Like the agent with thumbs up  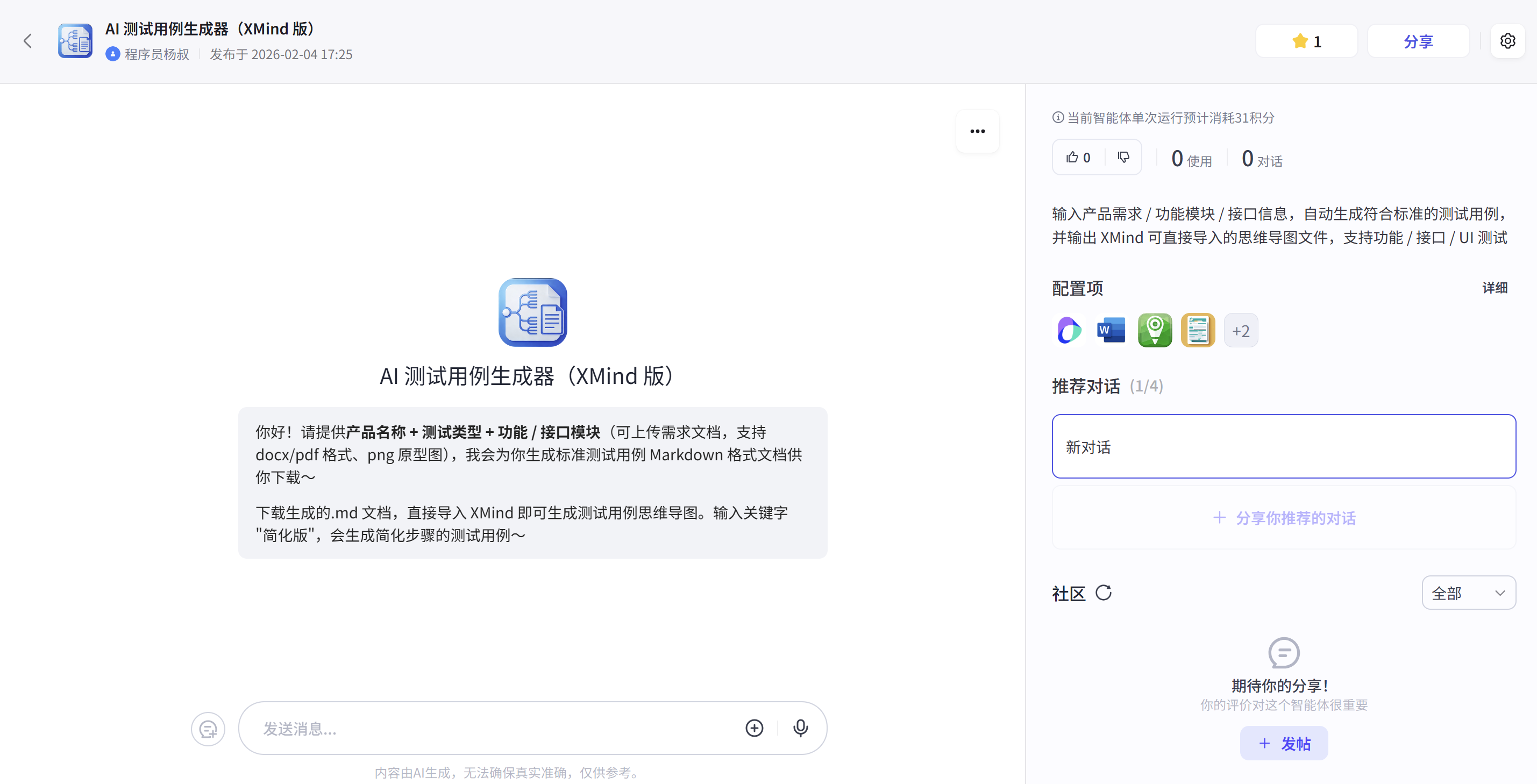pyautogui.click(x=1078, y=158)
